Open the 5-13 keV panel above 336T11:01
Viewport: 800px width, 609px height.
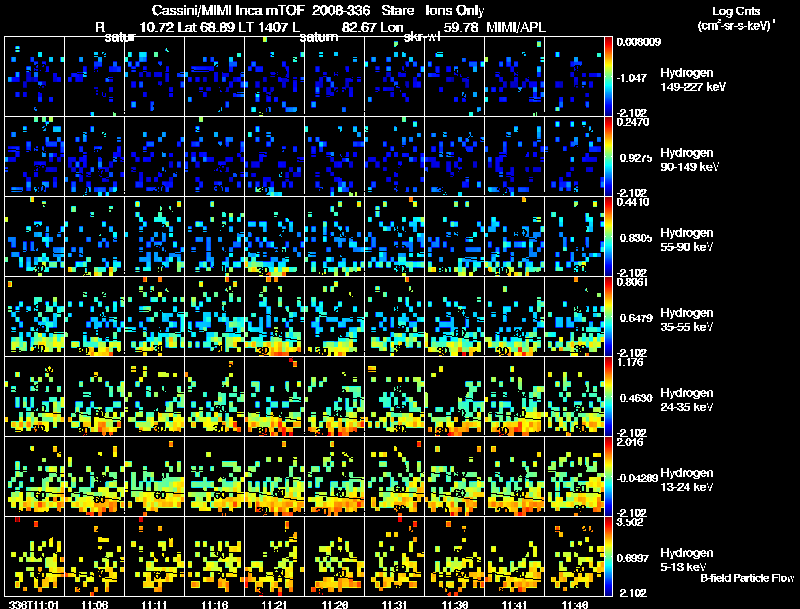point(35,556)
